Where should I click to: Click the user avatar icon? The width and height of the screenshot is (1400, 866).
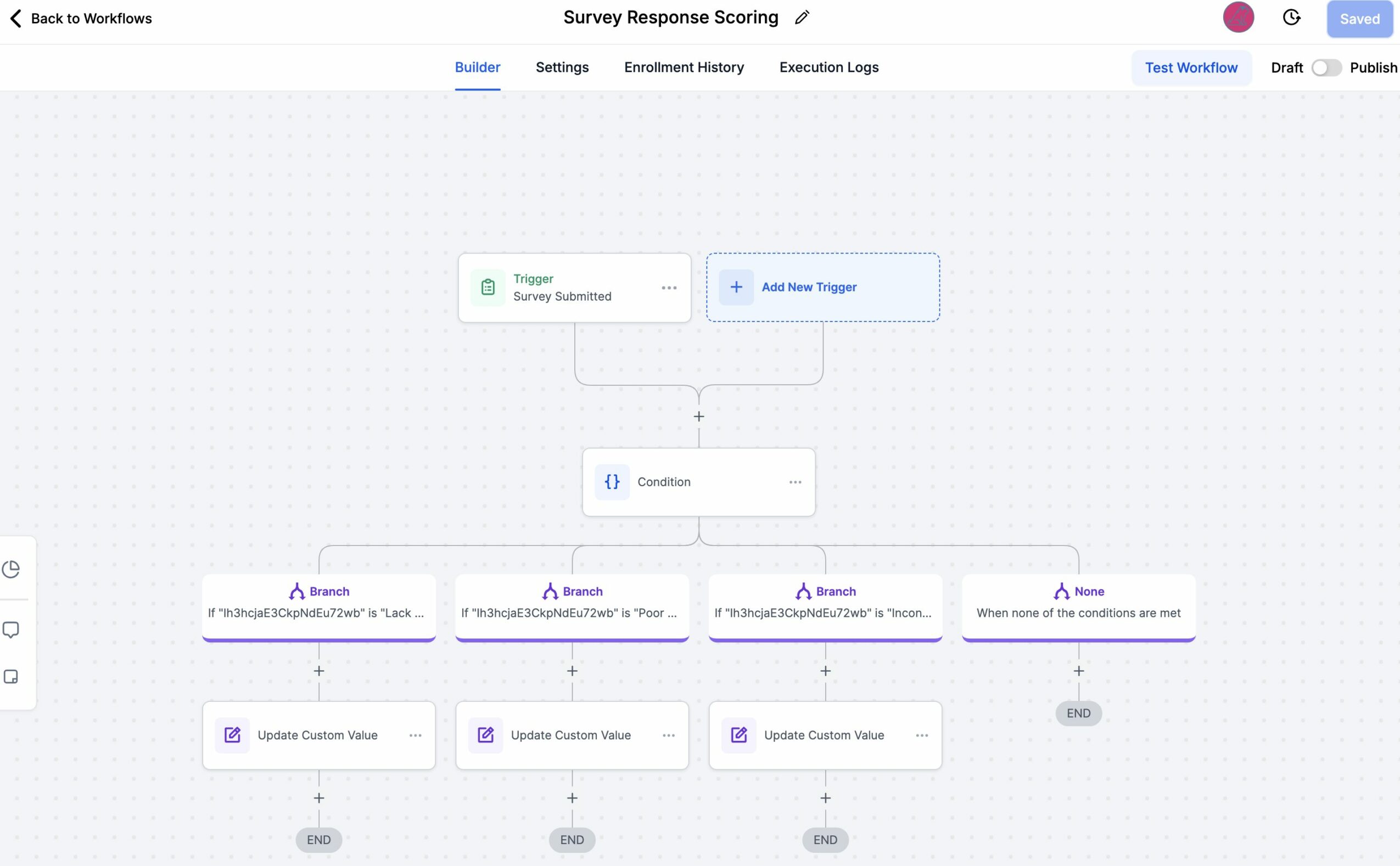1238,18
